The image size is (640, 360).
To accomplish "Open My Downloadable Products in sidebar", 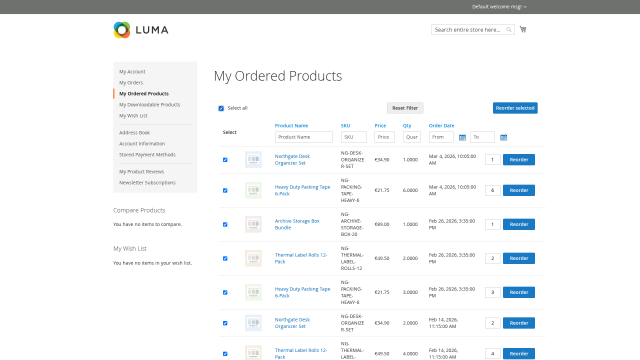I will coord(149,104).
